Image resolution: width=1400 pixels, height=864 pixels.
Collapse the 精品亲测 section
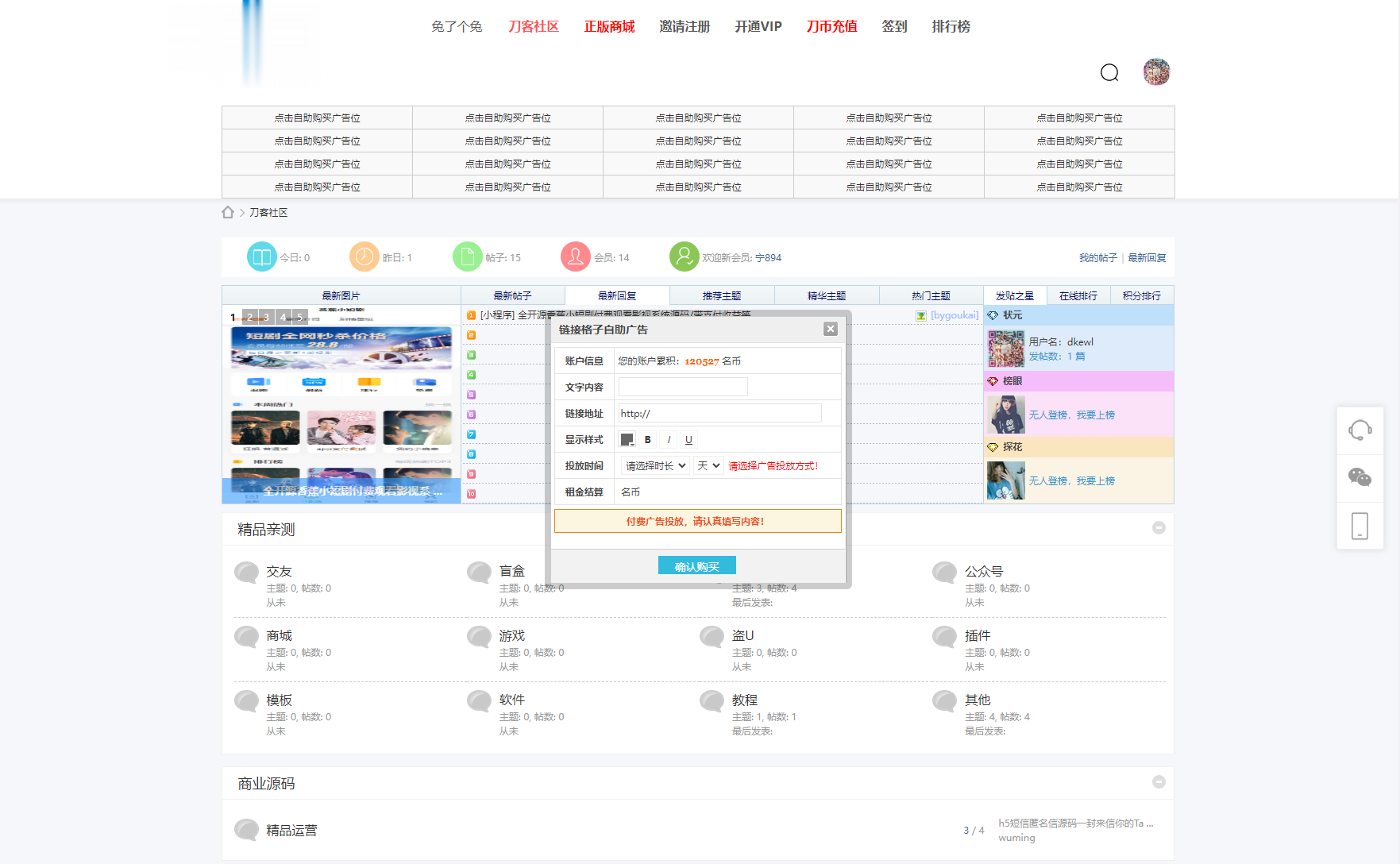coord(1159,527)
